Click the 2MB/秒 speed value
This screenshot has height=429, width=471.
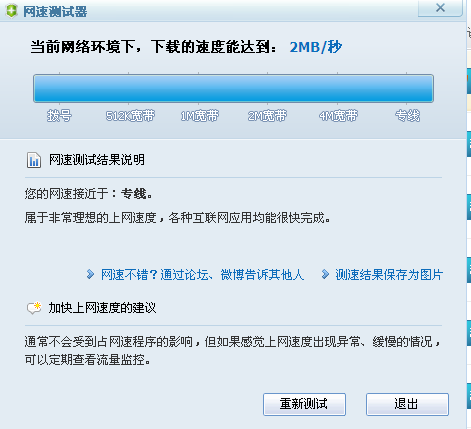coord(316,47)
